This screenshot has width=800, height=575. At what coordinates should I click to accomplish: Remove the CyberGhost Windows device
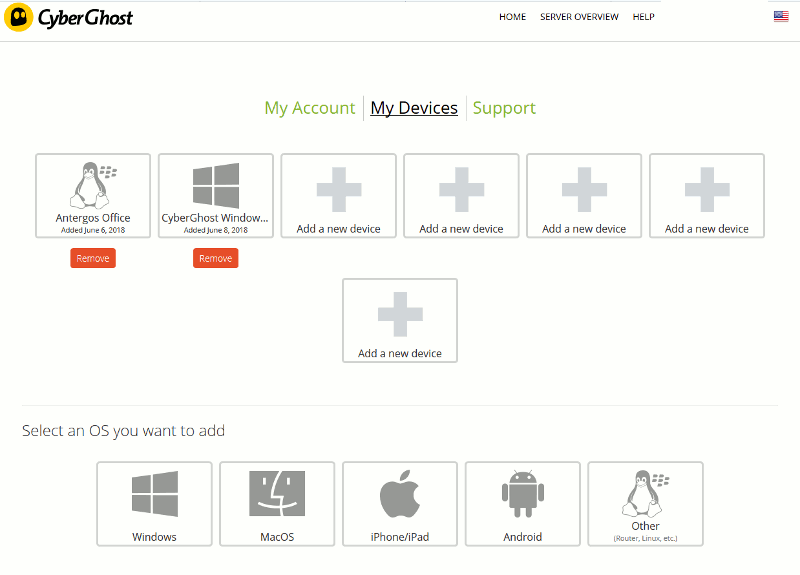point(215,258)
